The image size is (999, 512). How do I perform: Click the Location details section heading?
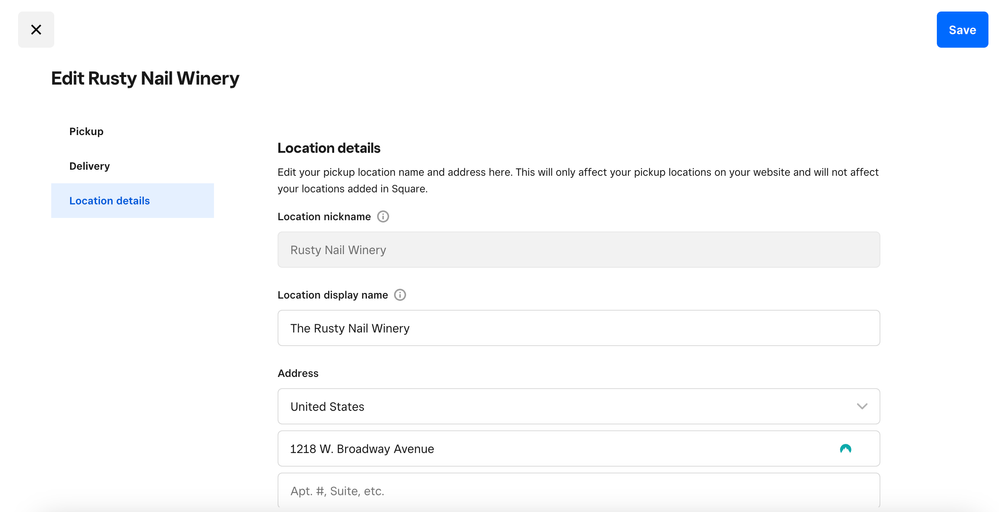(329, 148)
